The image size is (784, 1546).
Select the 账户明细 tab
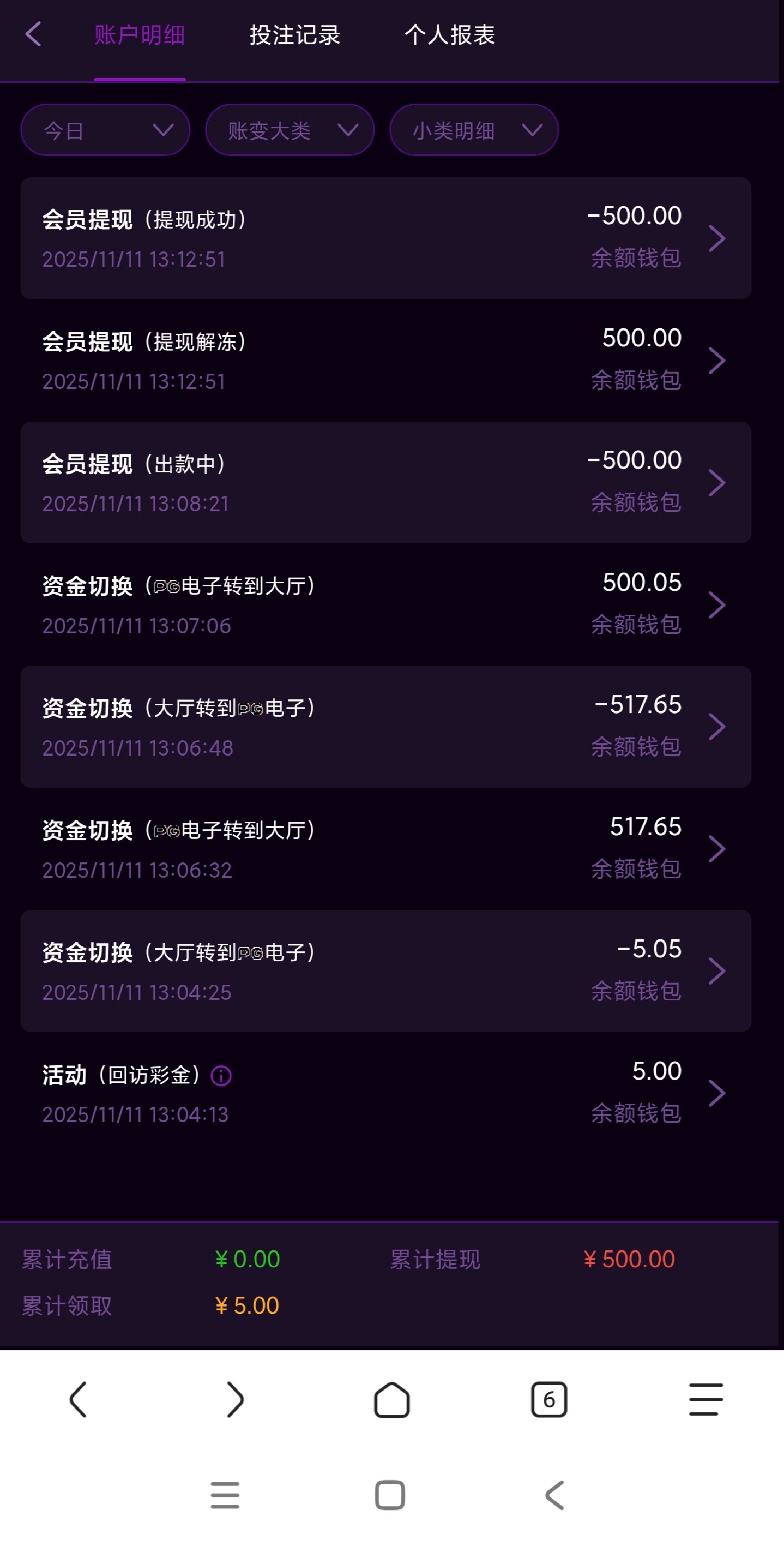140,35
